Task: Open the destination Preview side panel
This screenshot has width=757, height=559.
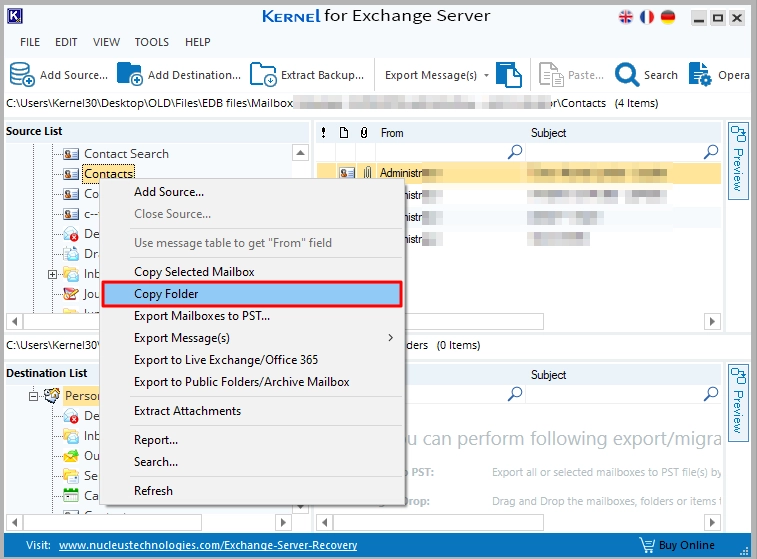Action: (738, 403)
